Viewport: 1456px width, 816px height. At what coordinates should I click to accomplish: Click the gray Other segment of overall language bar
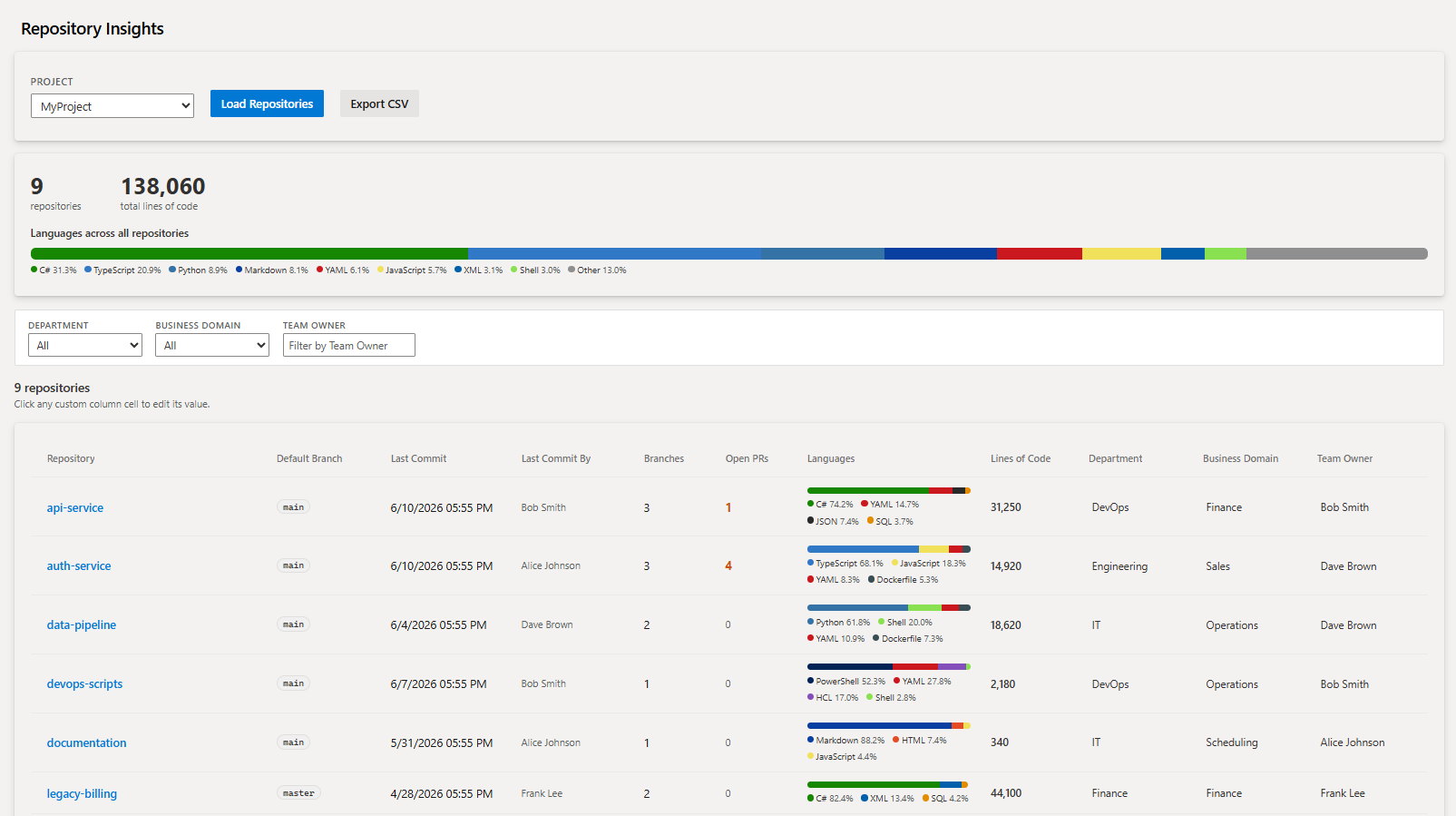(x=1337, y=254)
